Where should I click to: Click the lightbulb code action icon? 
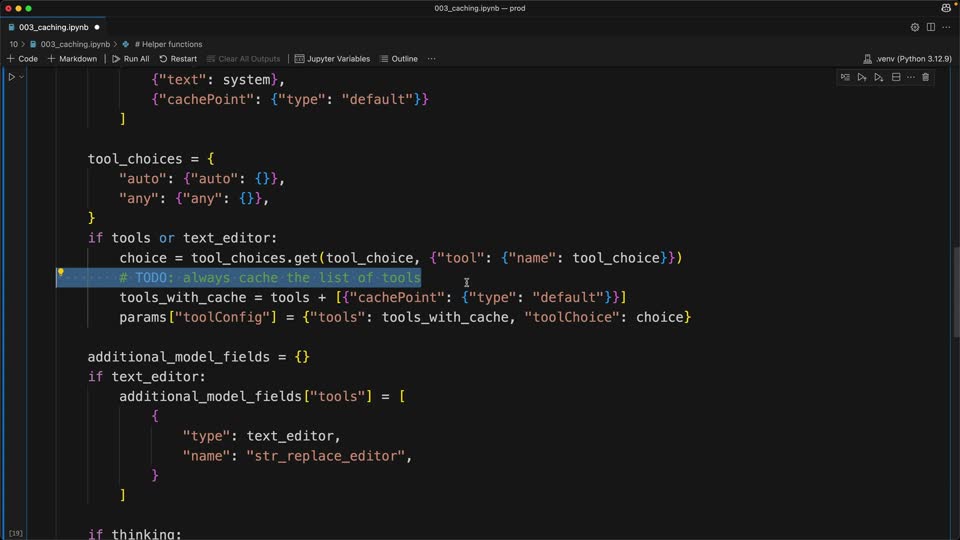(x=61, y=272)
